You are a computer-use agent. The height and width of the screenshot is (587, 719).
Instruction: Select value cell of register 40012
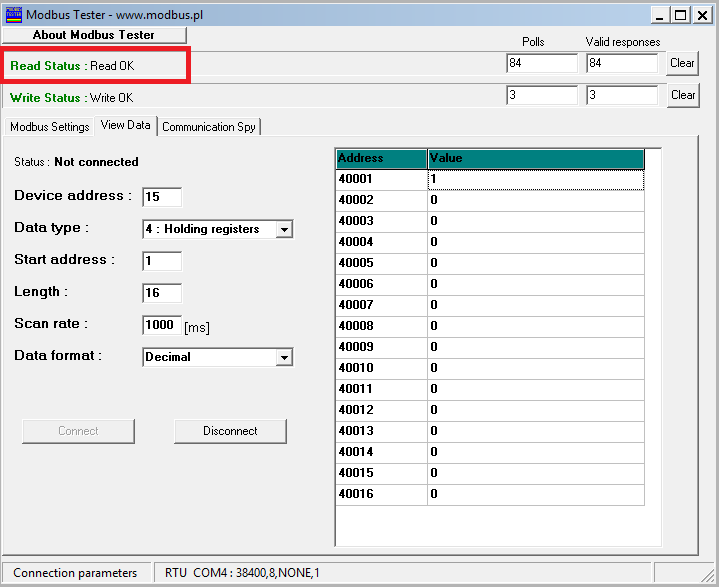click(x=536, y=410)
